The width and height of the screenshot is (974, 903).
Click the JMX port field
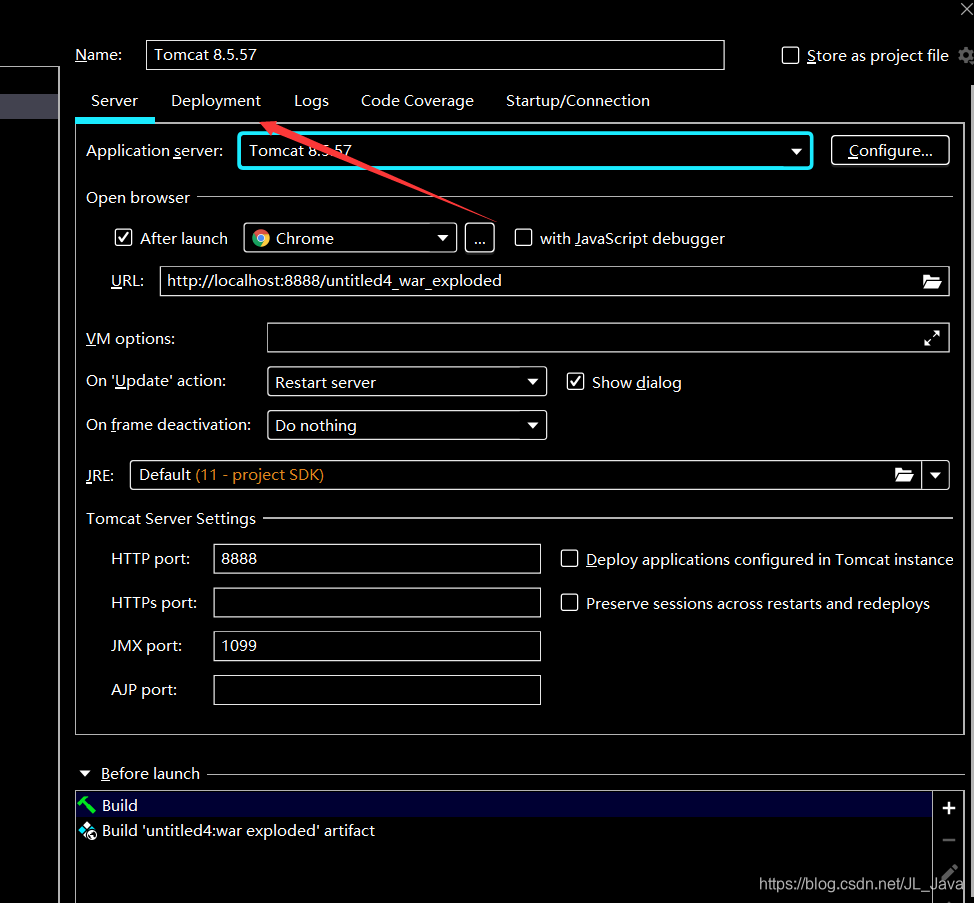pyautogui.click(x=377, y=646)
